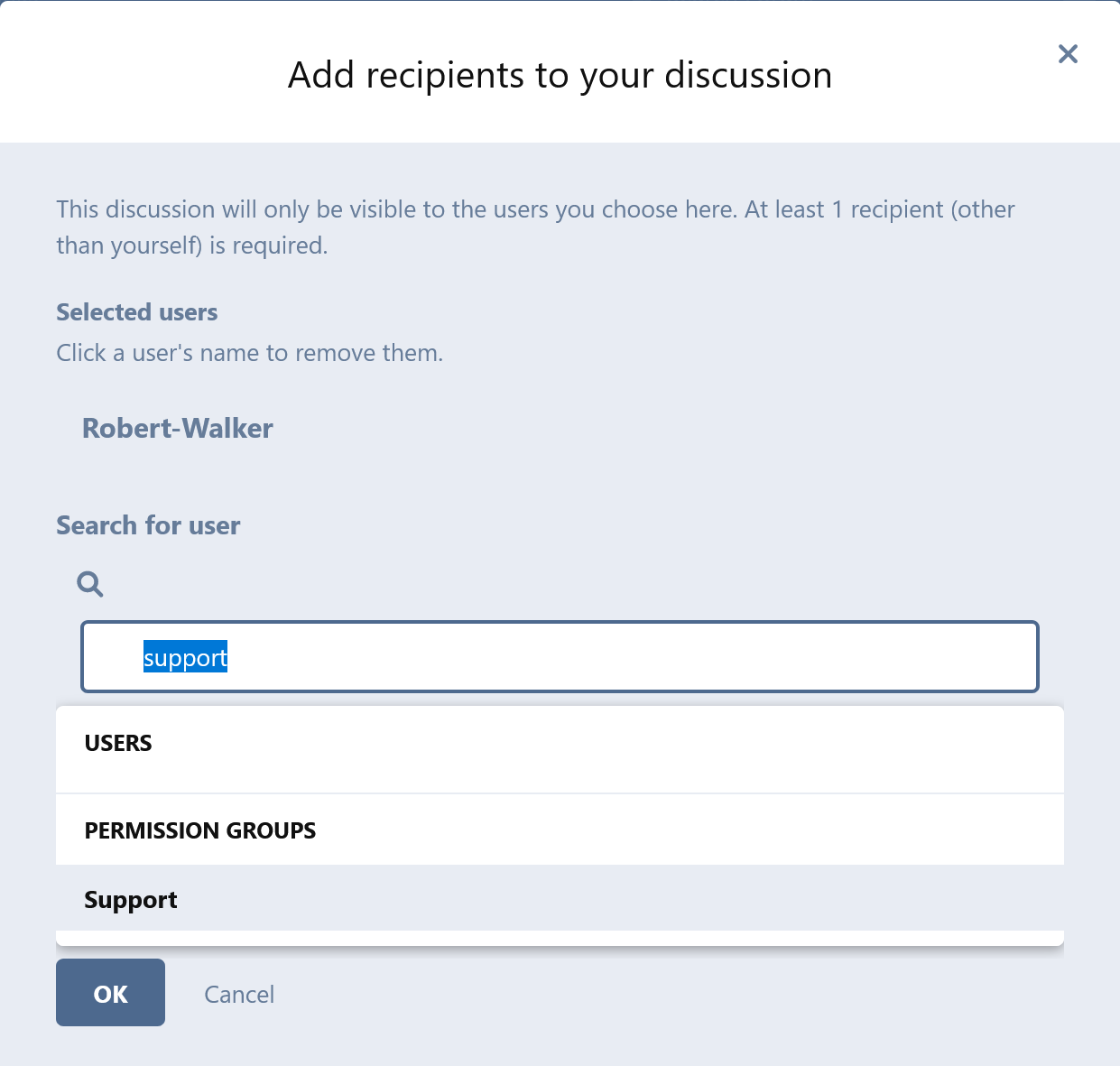Click the "Search for user" label
This screenshot has width=1120, height=1066.
(x=148, y=525)
